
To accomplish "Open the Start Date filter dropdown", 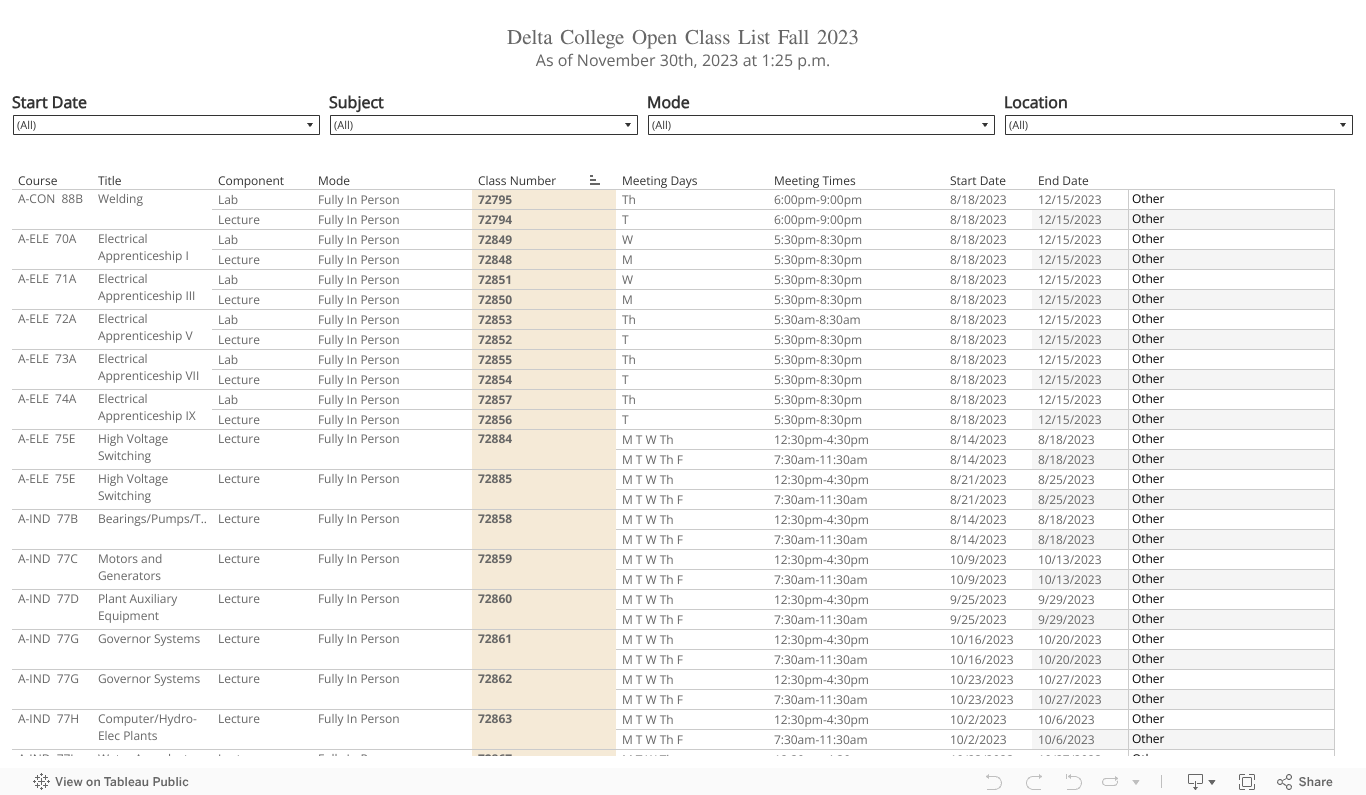I will pos(309,124).
